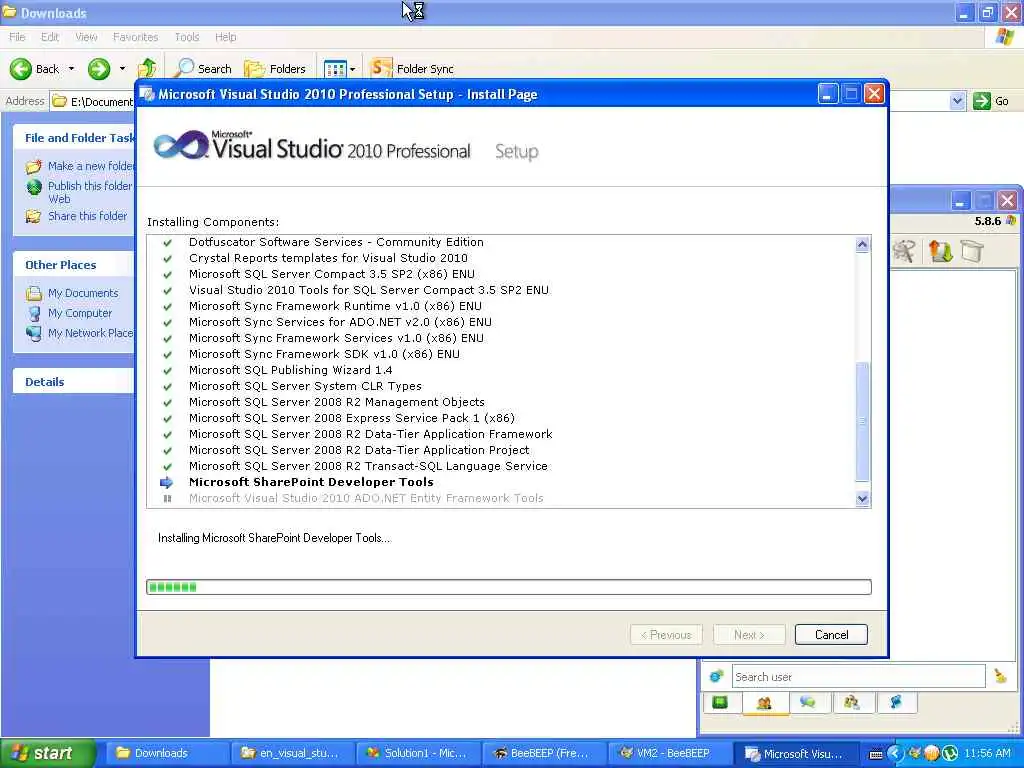Screen dimensions: 1024x768
Task: Select the groups tab in BeeBEEP
Action: (x=852, y=702)
